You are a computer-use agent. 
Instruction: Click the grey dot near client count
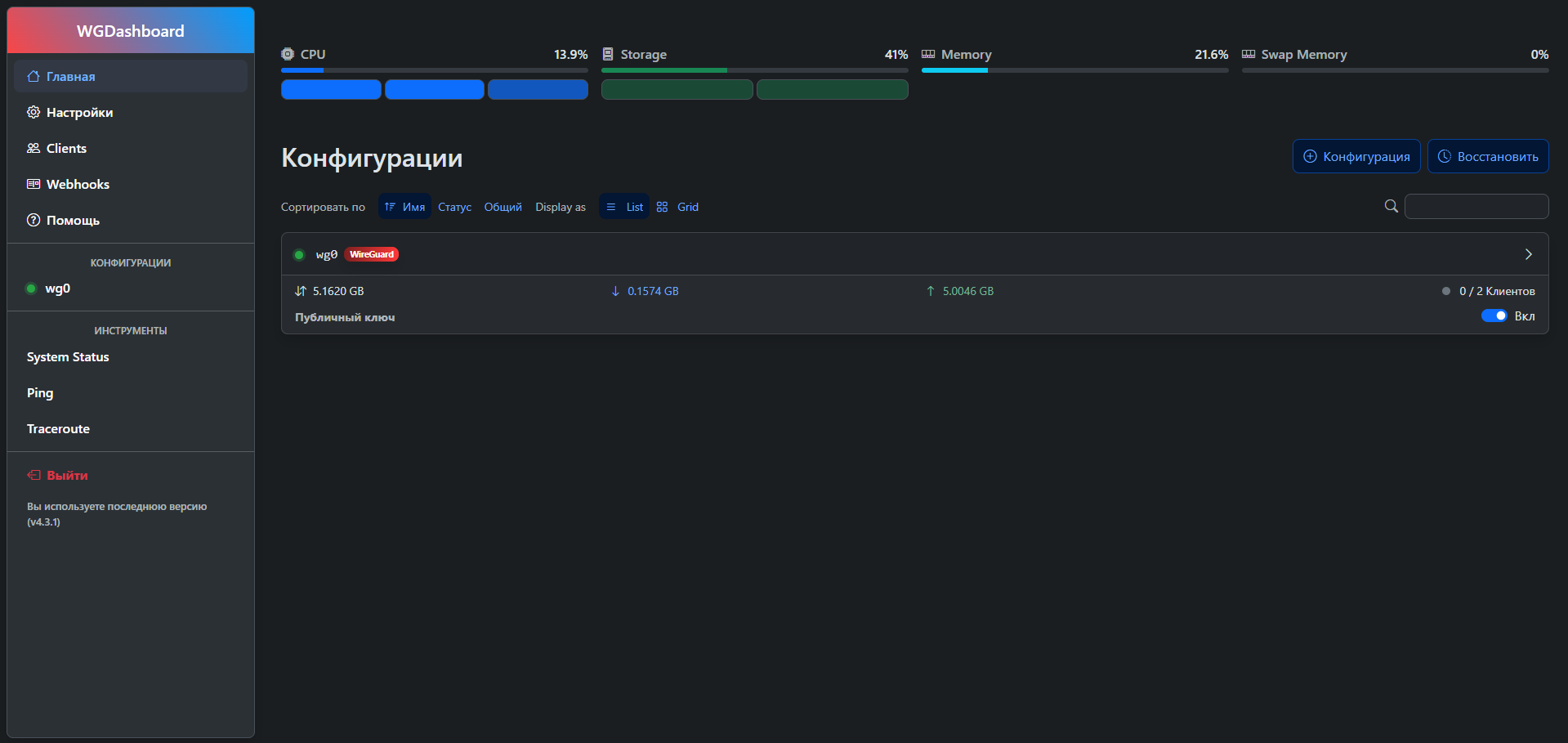point(1446,291)
